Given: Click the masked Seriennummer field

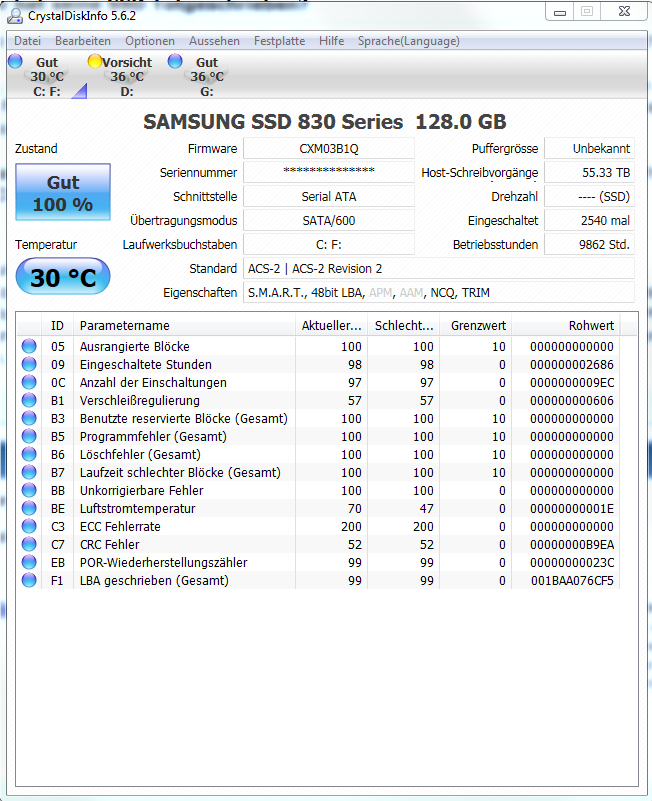Looking at the screenshot, I should [x=329, y=173].
